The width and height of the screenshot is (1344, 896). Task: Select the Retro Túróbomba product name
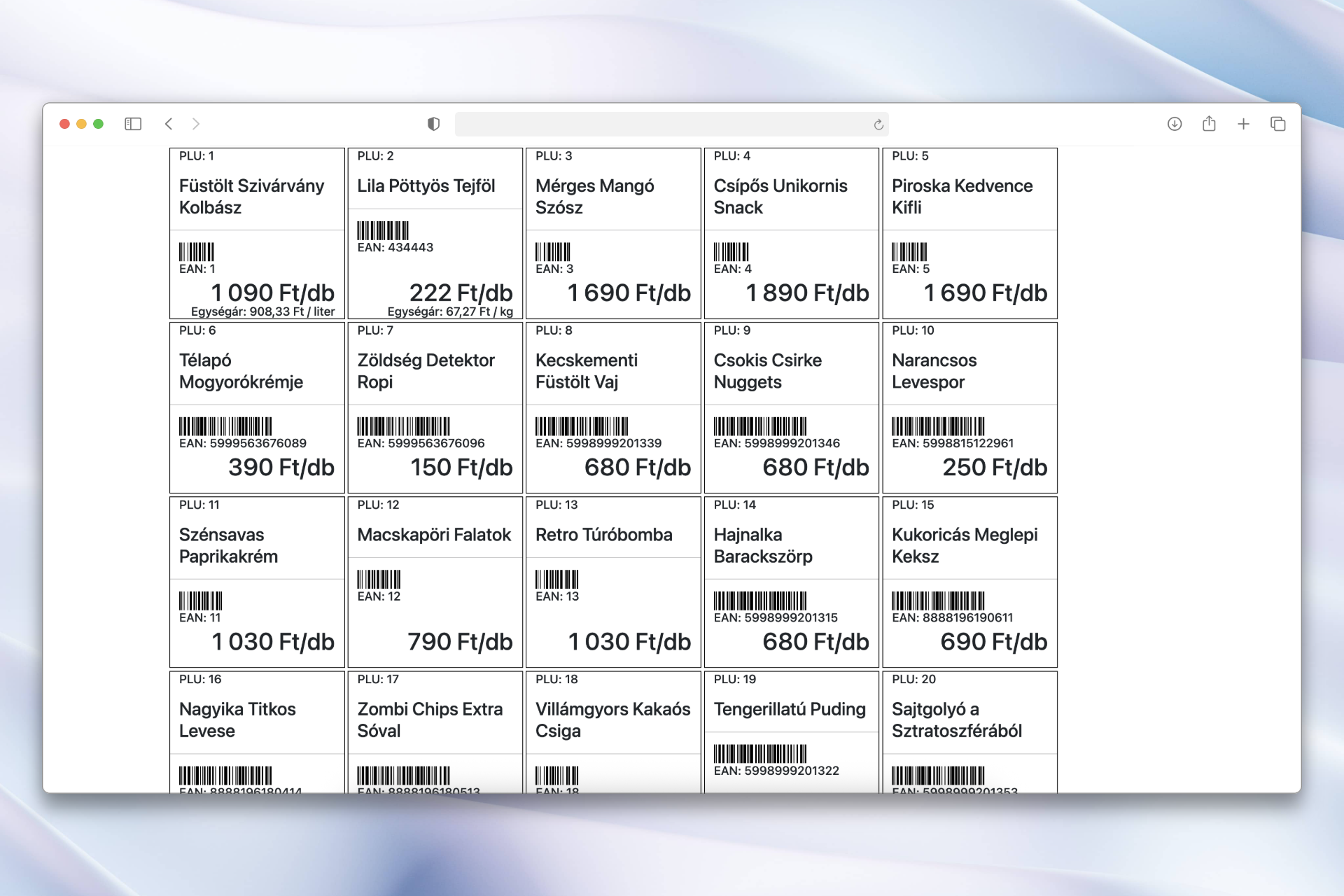click(603, 535)
